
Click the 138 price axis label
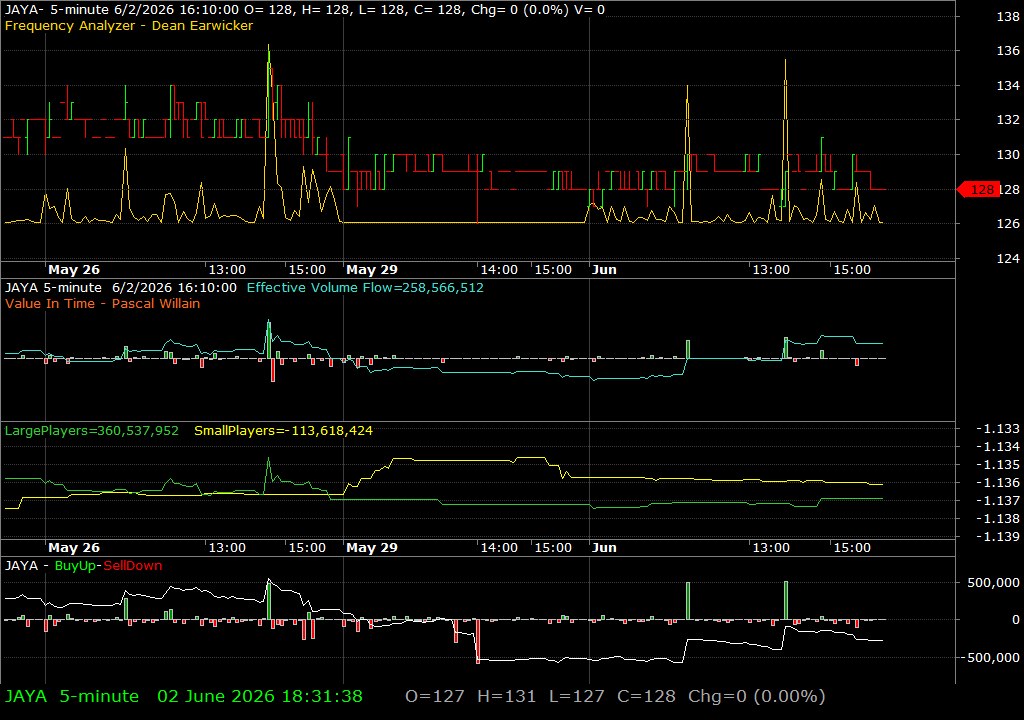pyautogui.click(x=1008, y=17)
